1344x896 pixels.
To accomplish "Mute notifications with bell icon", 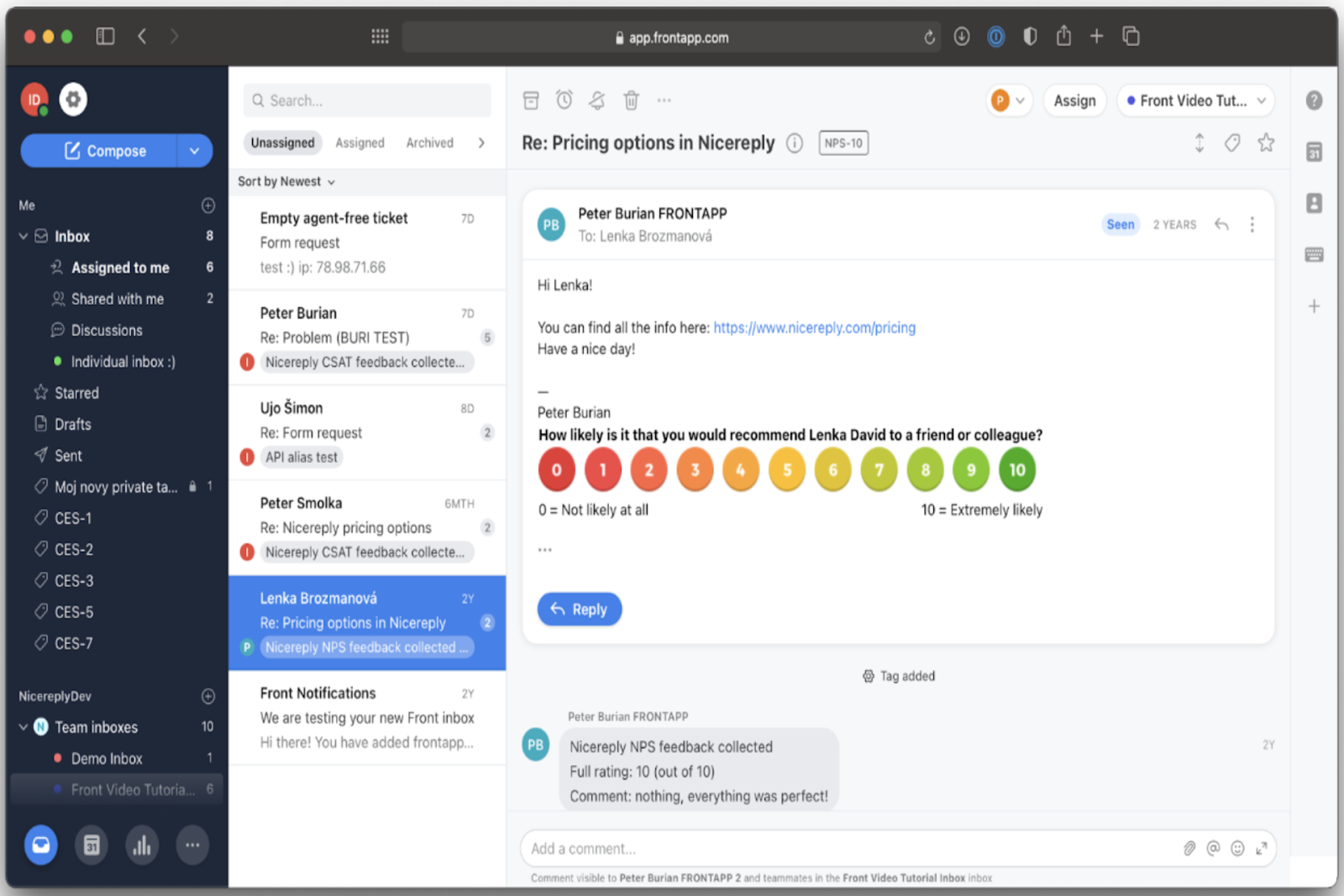I will click(597, 101).
